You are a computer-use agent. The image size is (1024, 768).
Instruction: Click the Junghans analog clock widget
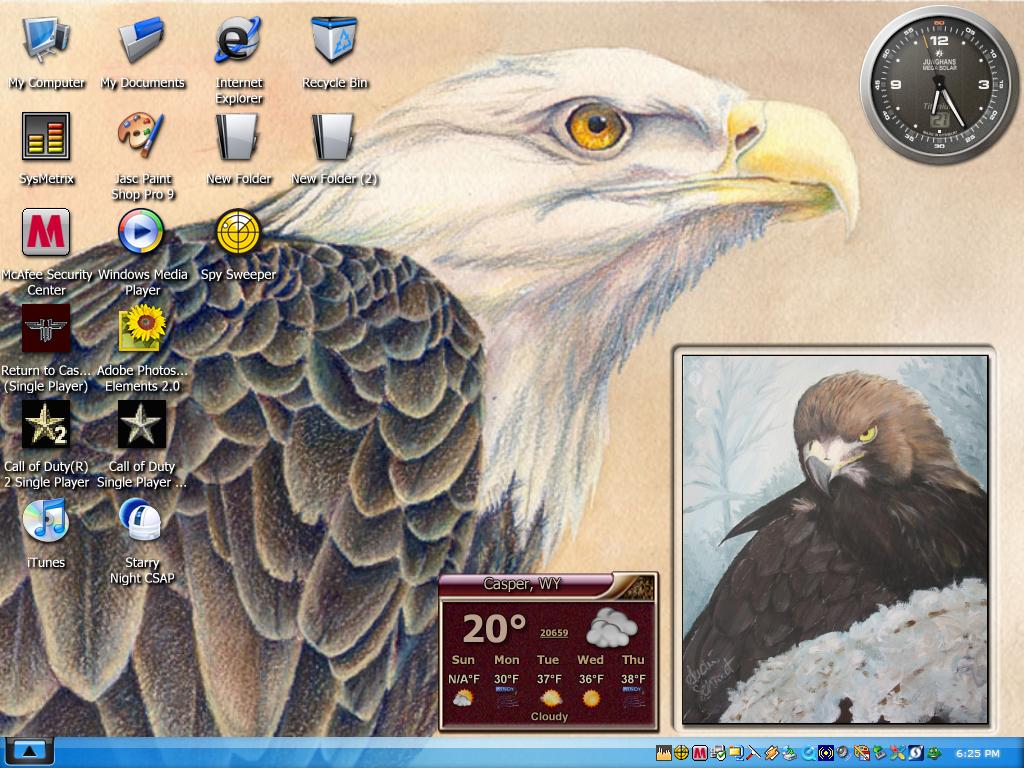click(939, 84)
